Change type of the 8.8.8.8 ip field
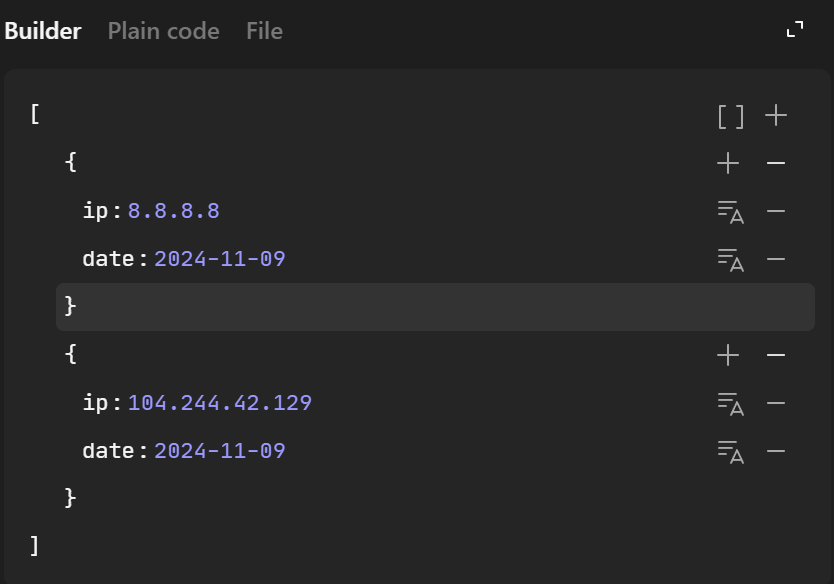 tap(731, 212)
